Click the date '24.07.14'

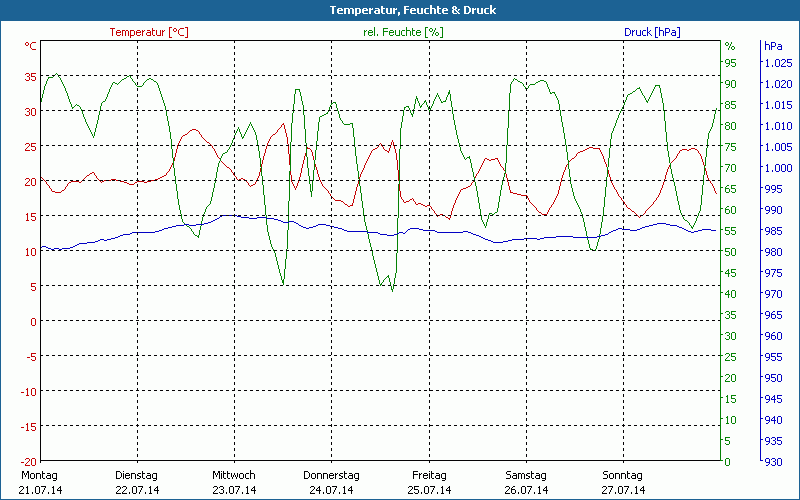tap(331, 490)
